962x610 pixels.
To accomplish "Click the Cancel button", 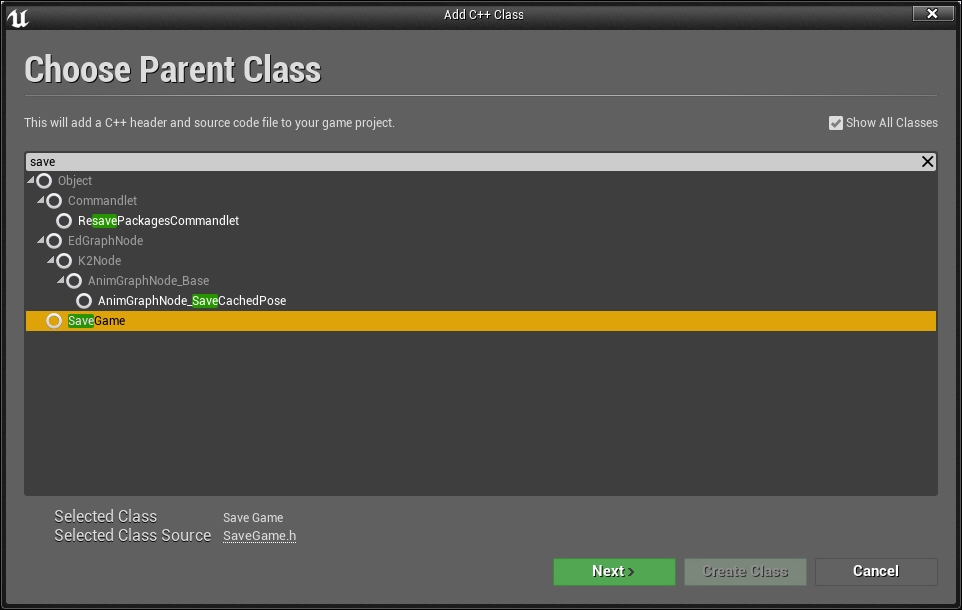I will tap(876, 571).
